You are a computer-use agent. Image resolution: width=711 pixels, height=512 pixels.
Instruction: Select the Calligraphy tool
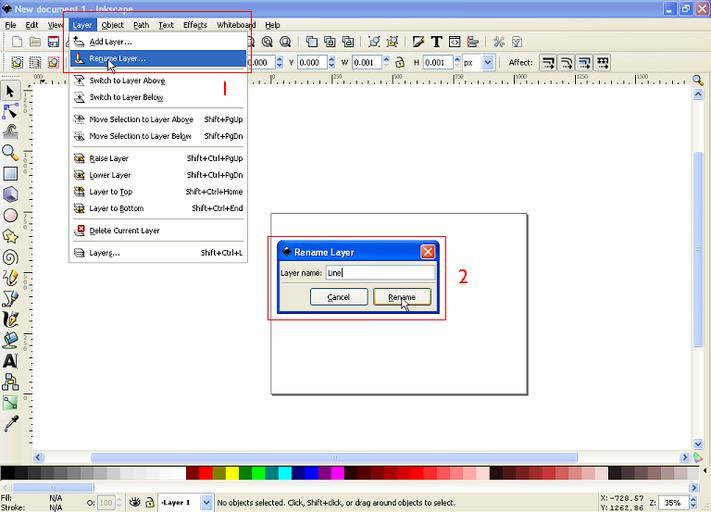point(10,319)
